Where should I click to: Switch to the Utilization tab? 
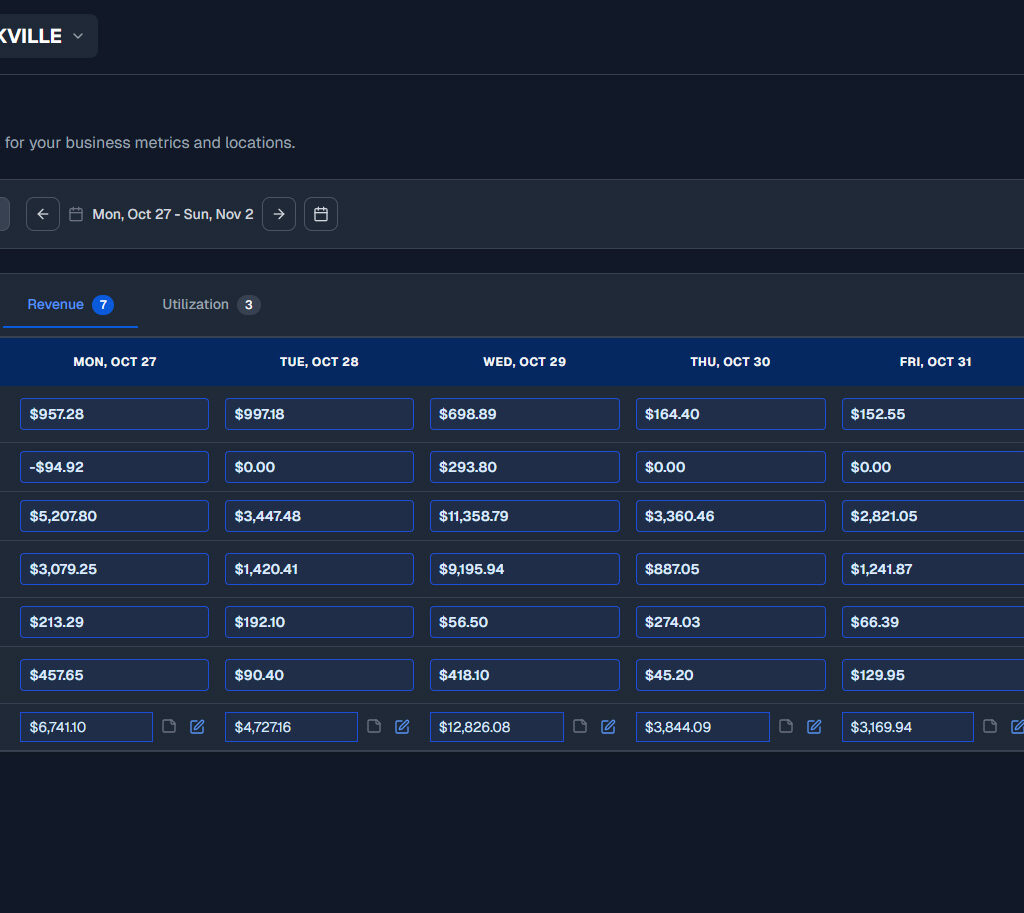coord(211,305)
